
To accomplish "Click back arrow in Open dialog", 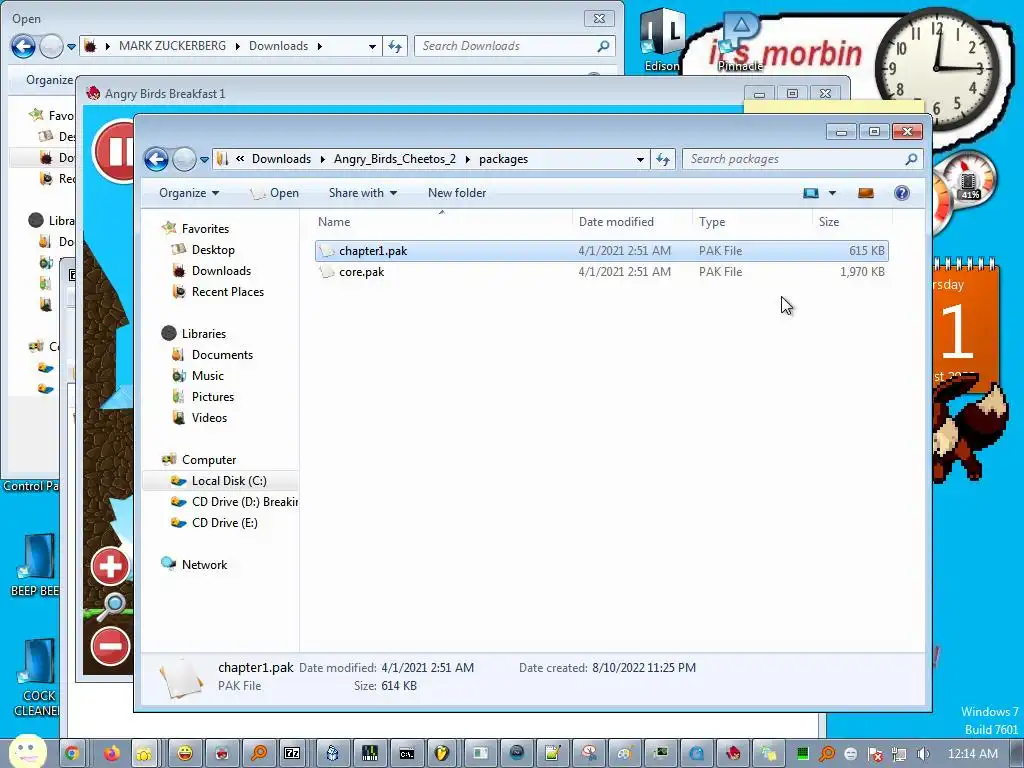I will (x=23, y=46).
